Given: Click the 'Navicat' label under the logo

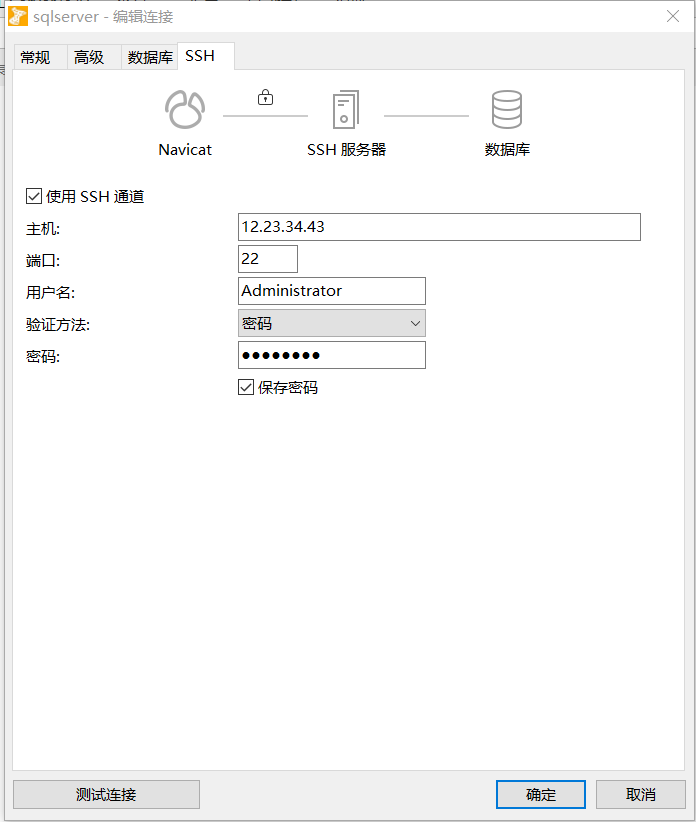Looking at the screenshot, I should 185,150.
